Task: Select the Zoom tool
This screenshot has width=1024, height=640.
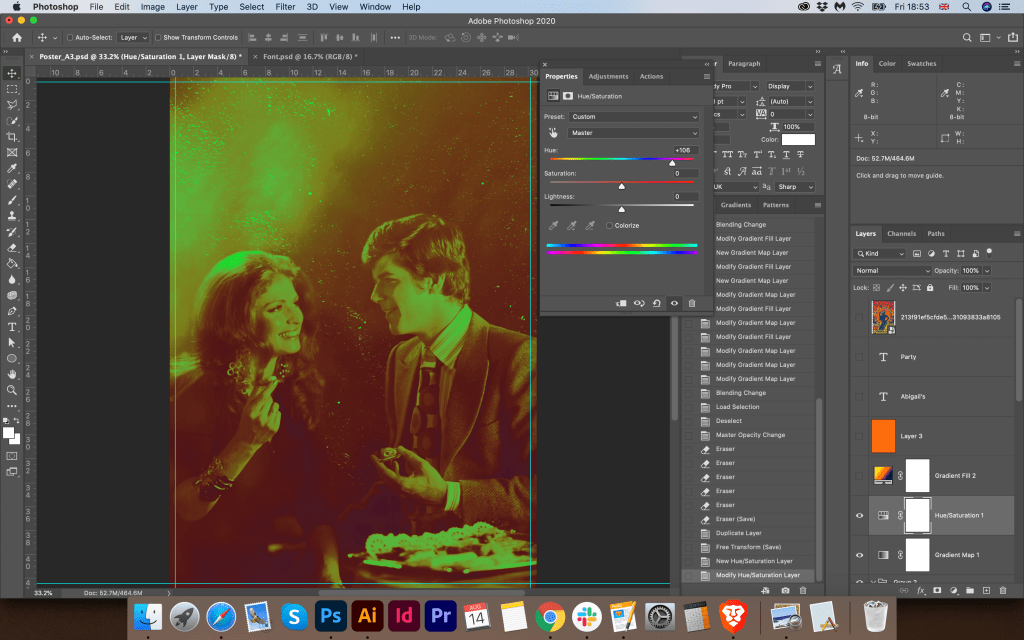Action: [12, 390]
